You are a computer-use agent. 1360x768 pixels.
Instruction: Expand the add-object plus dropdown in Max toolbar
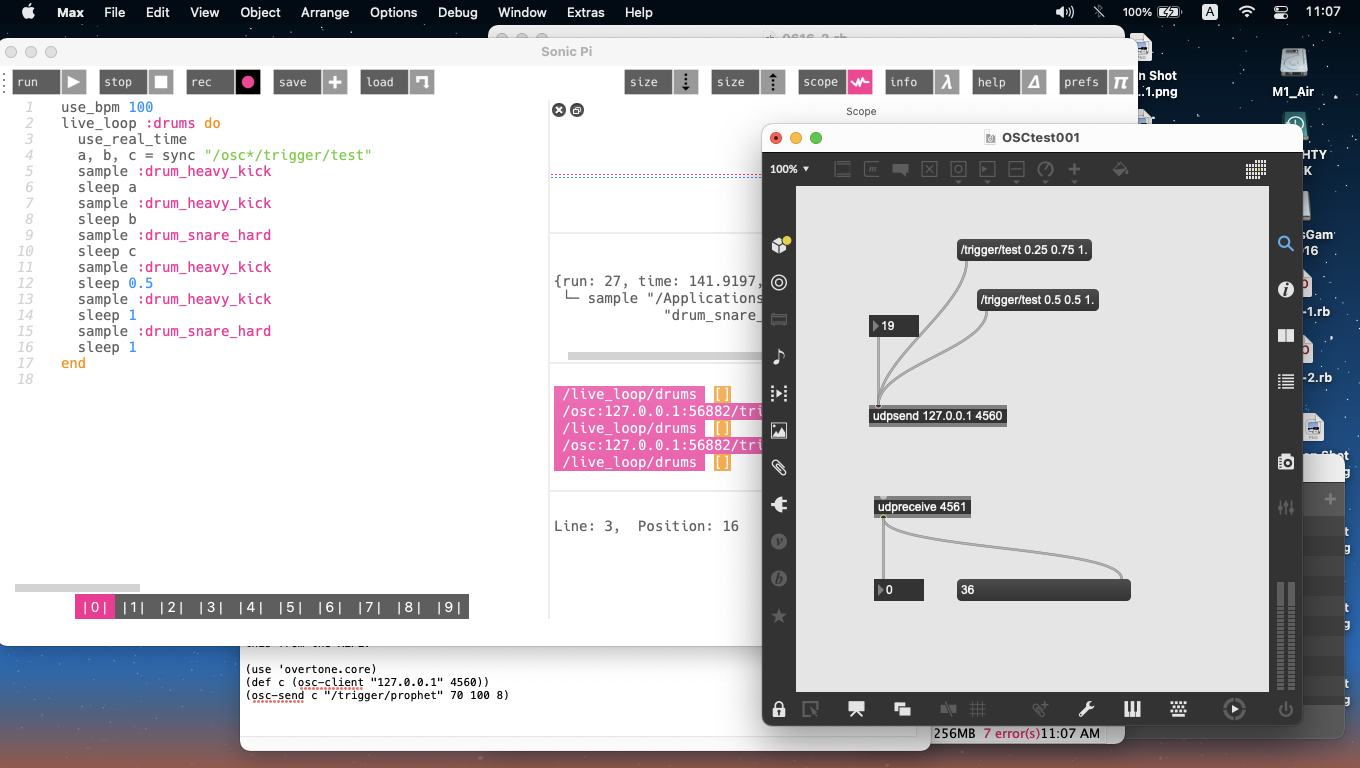[x=1074, y=171]
